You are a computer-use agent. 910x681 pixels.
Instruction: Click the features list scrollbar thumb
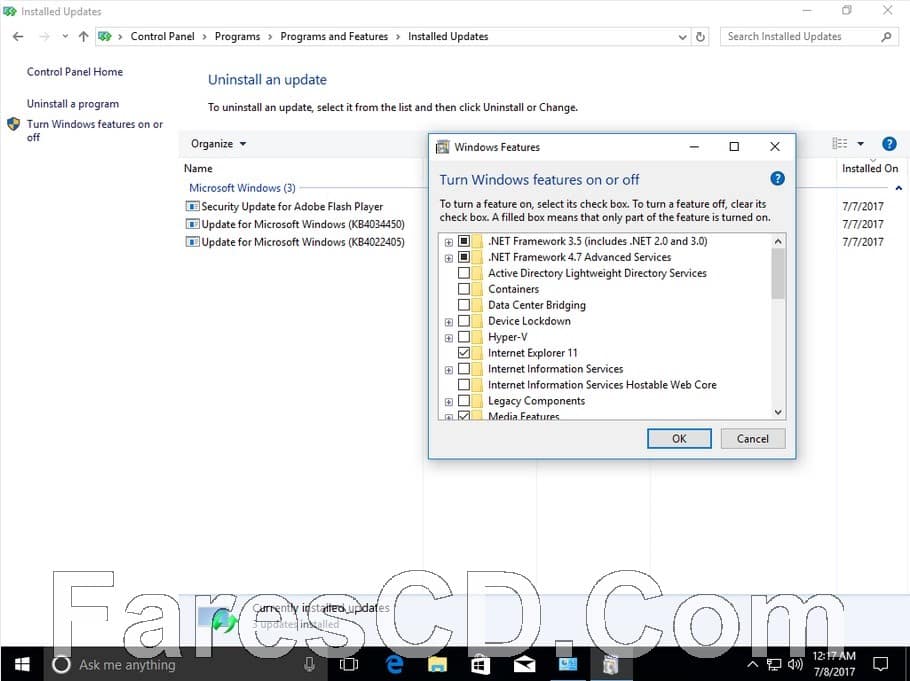click(778, 273)
